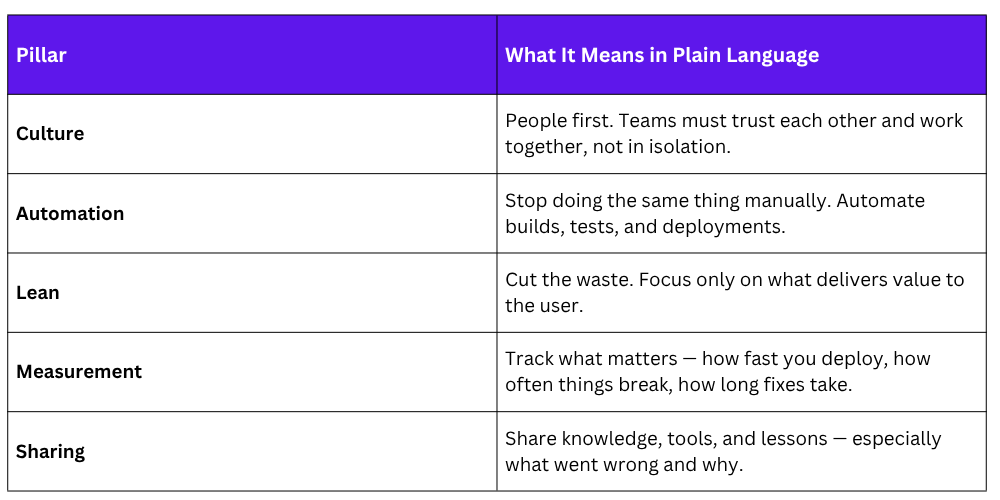Click the "Lean" pillar cell
Screen dimensions: 1000x500
(x=38, y=293)
